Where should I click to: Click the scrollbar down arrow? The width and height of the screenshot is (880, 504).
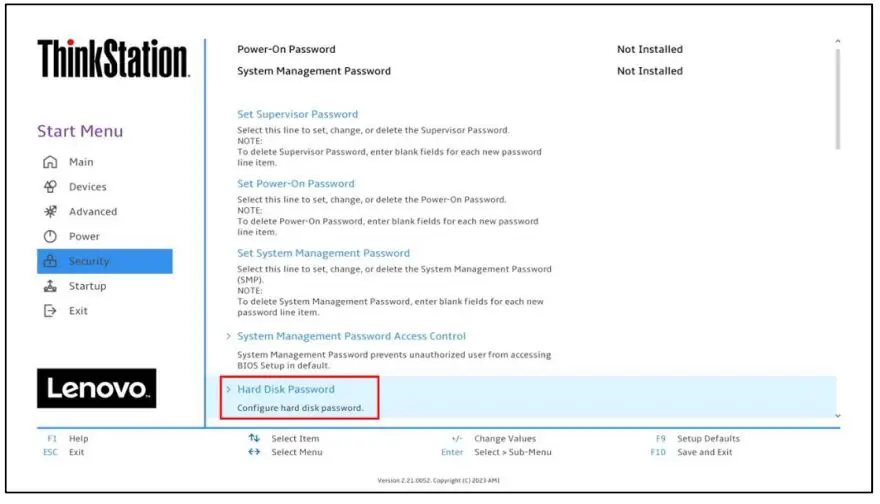[x=837, y=416]
